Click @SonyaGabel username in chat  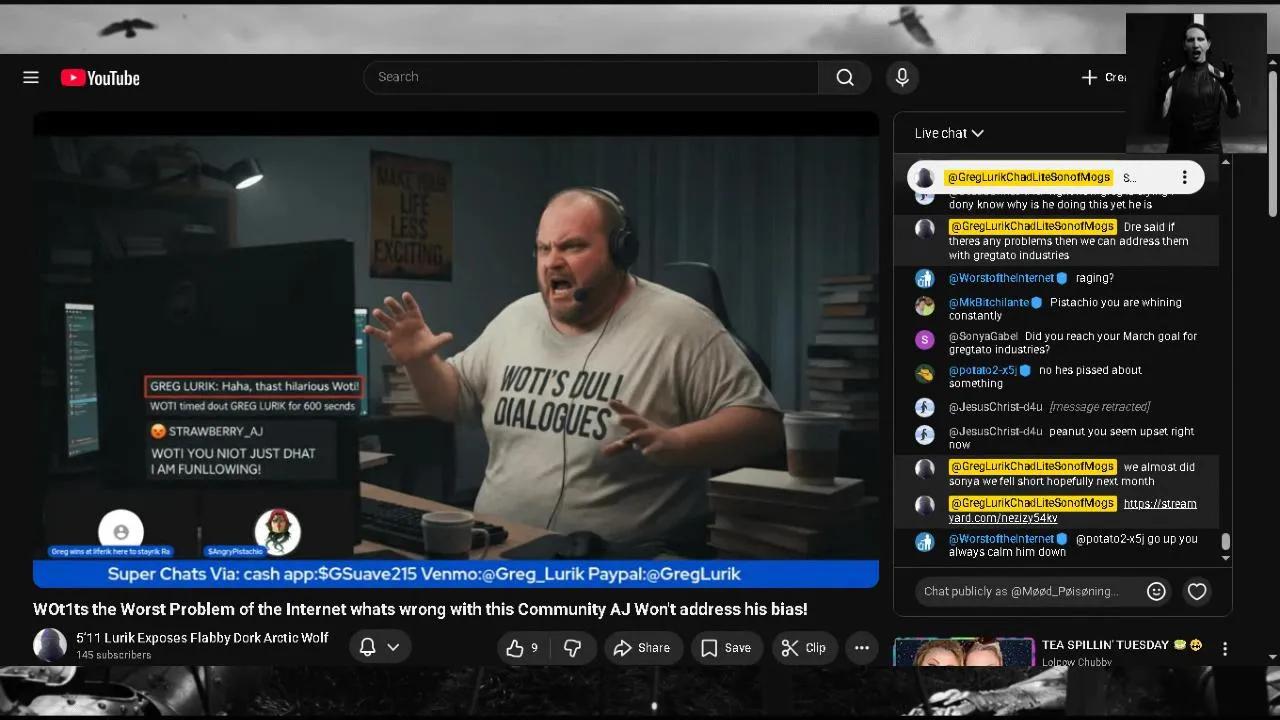tap(983, 336)
